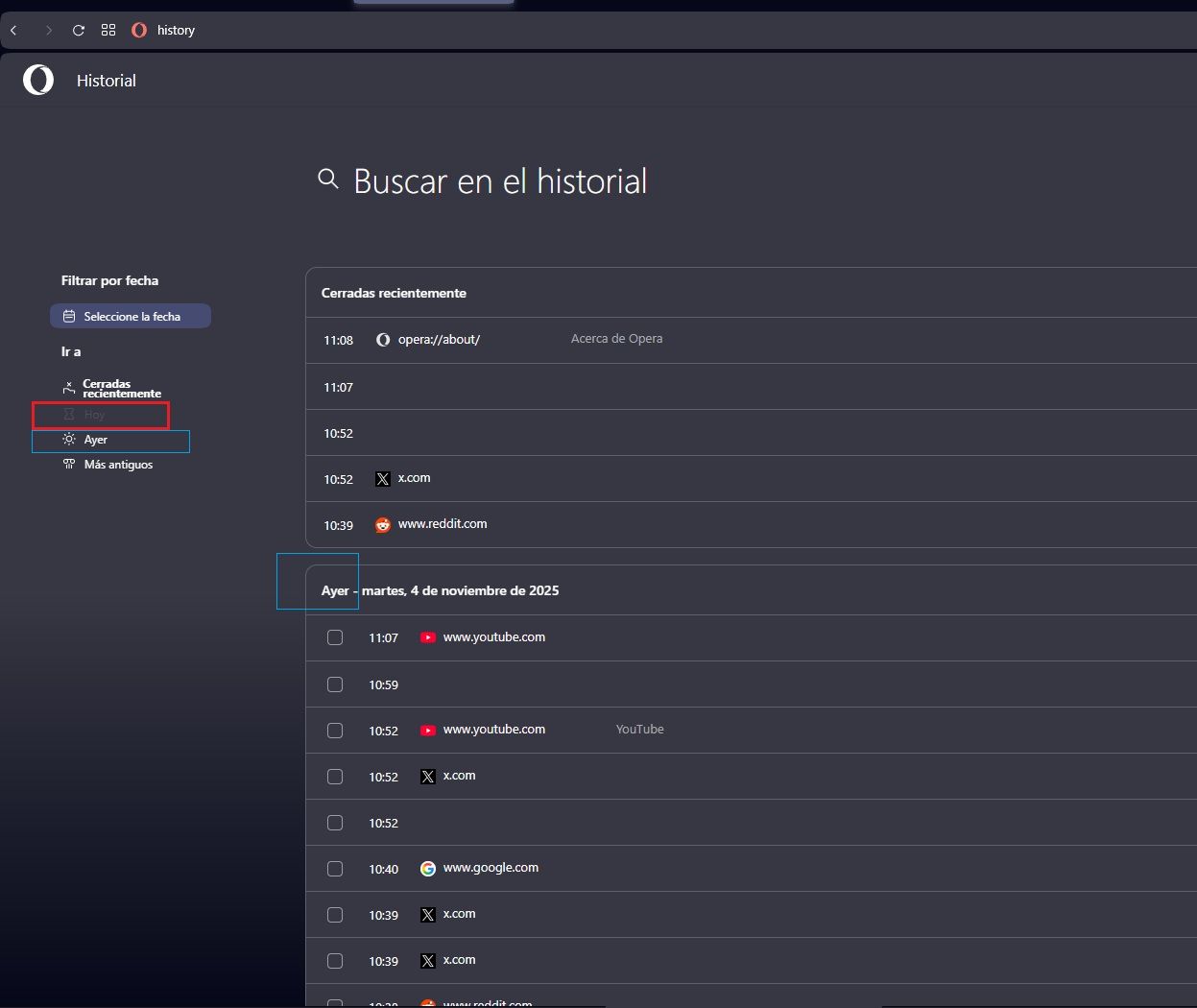This screenshot has width=1197, height=1008.
Task: Go to Más antiguos in the sidebar
Action: point(117,465)
